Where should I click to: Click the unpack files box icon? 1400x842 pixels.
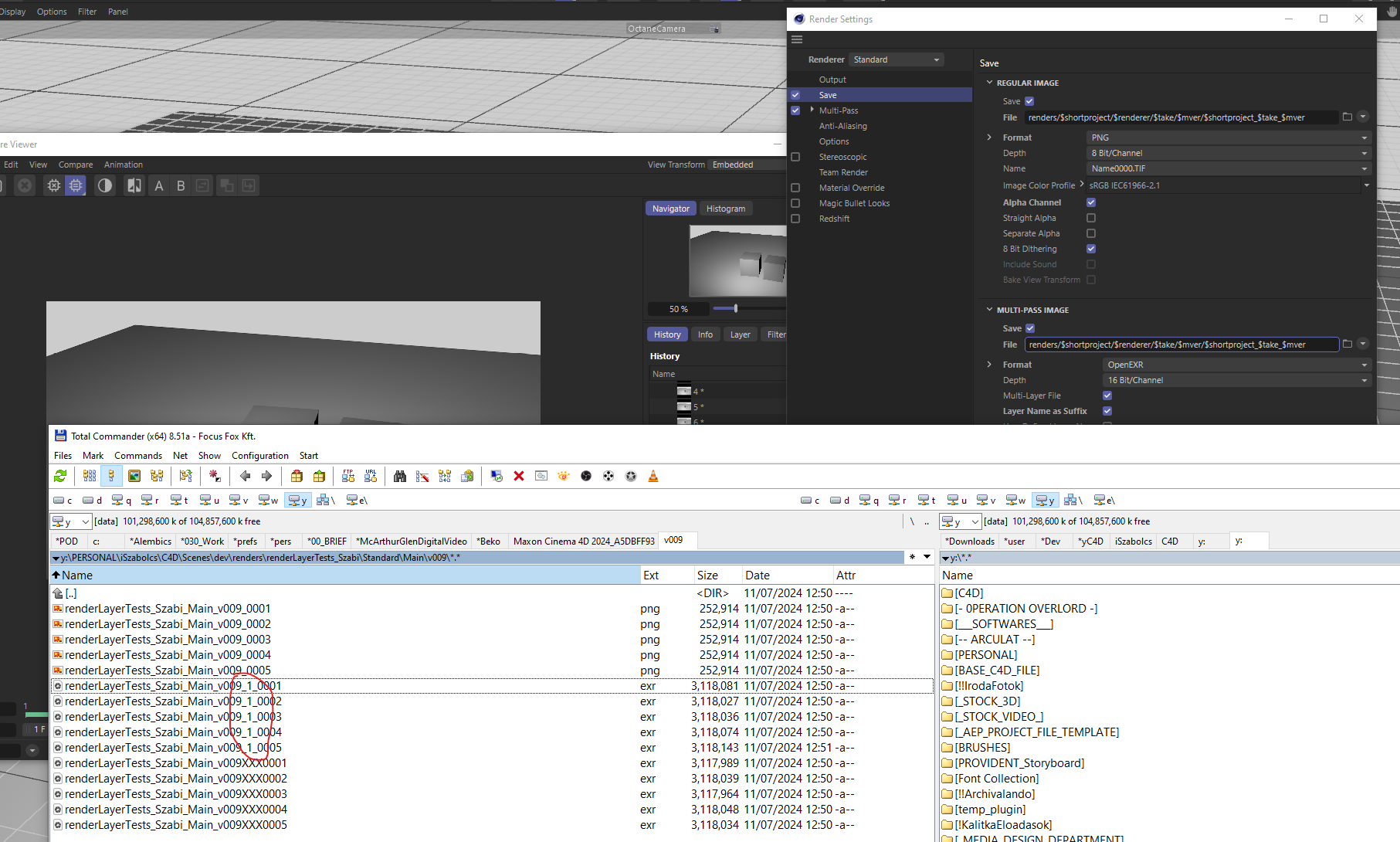click(319, 476)
